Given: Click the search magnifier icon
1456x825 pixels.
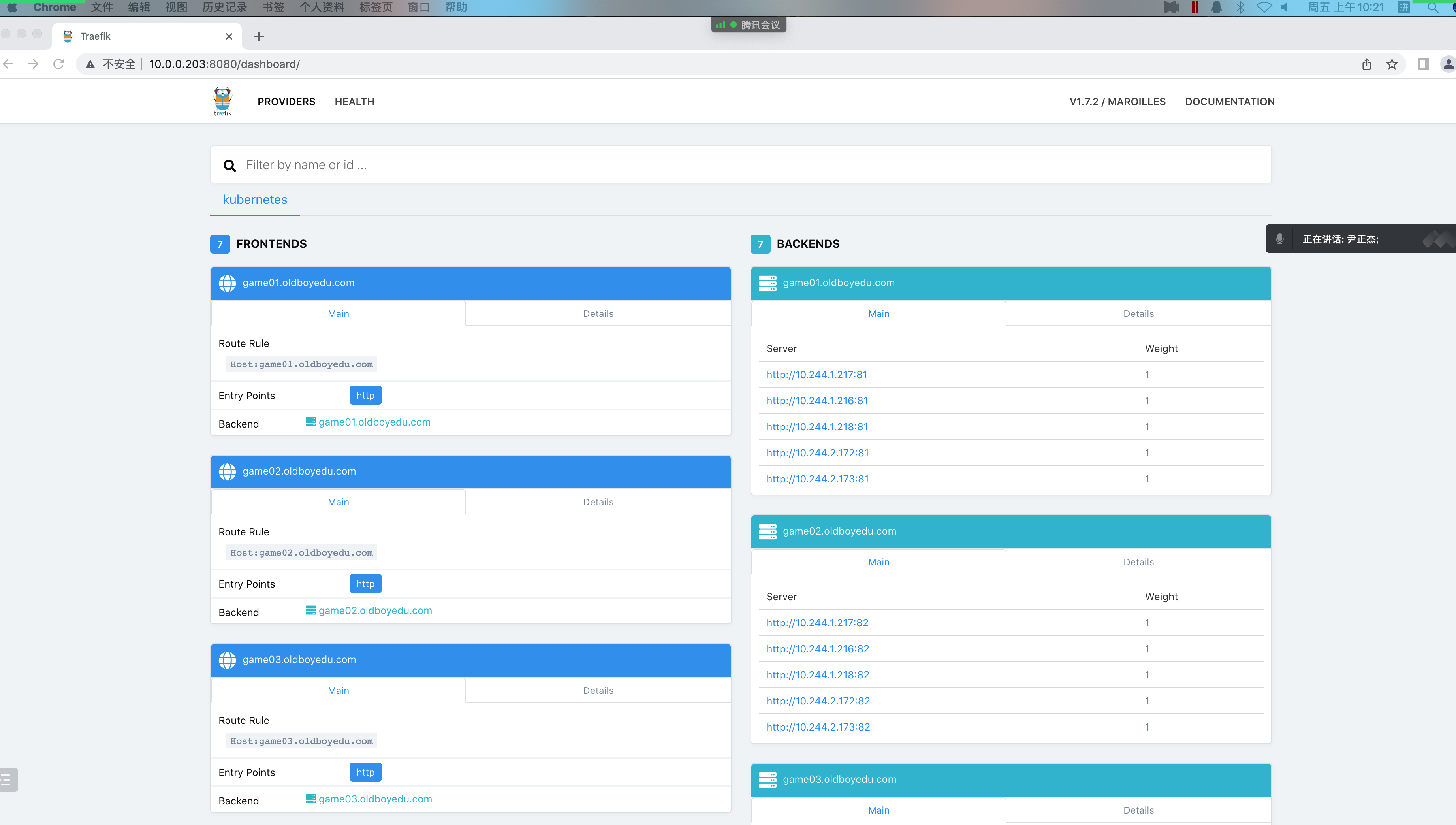Looking at the screenshot, I should pyautogui.click(x=229, y=166).
